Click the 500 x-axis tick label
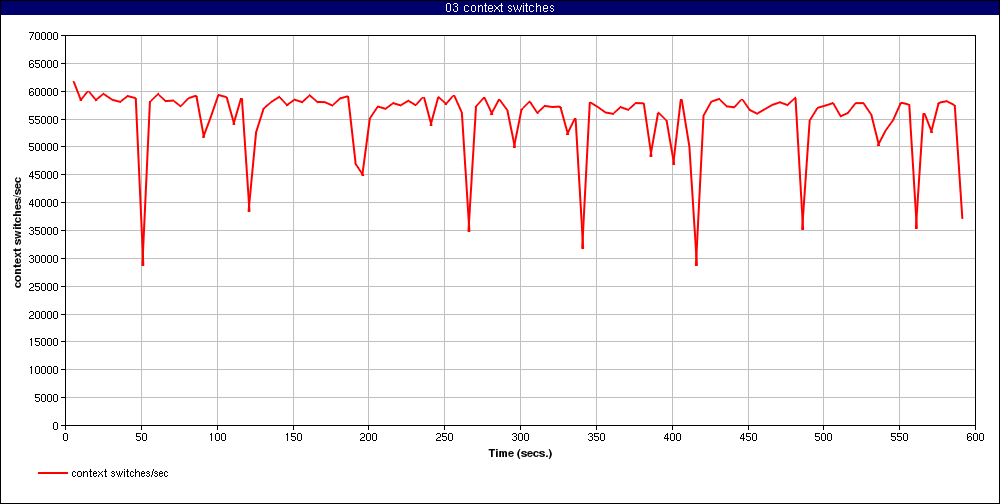The height and width of the screenshot is (504, 1000). click(x=823, y=437)
